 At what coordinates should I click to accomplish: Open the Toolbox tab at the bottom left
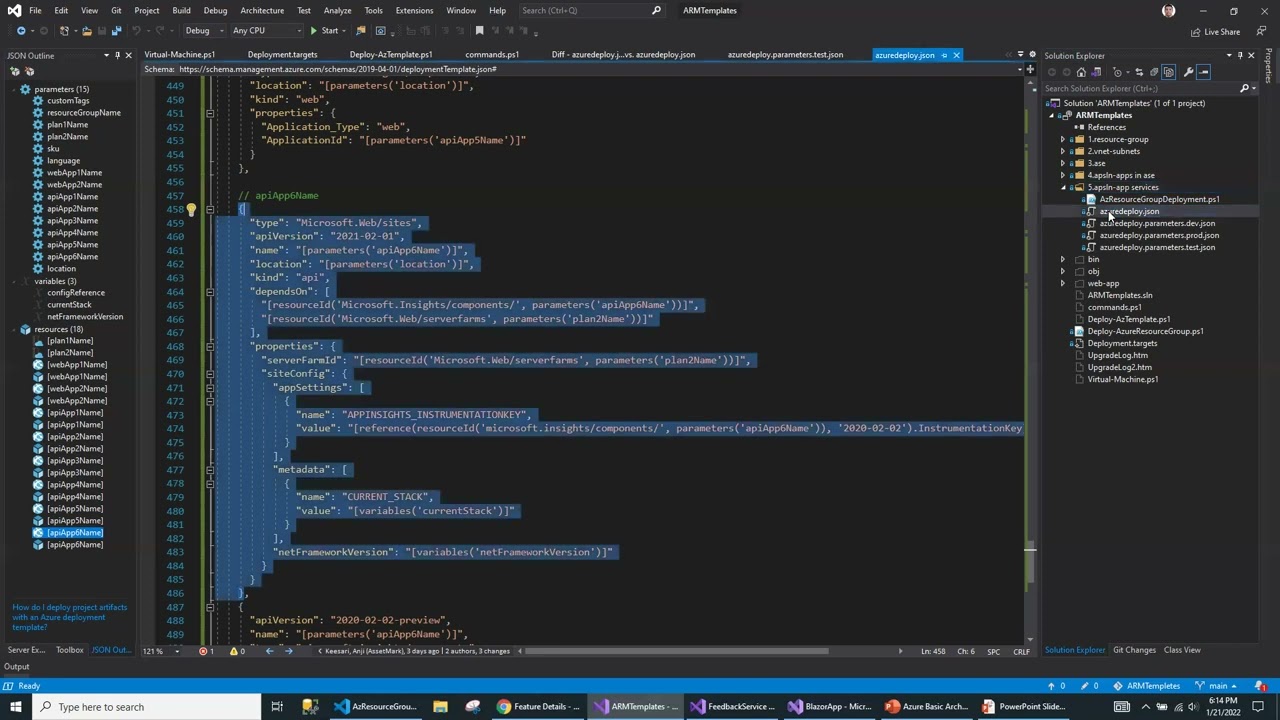[x=70, y=650]
